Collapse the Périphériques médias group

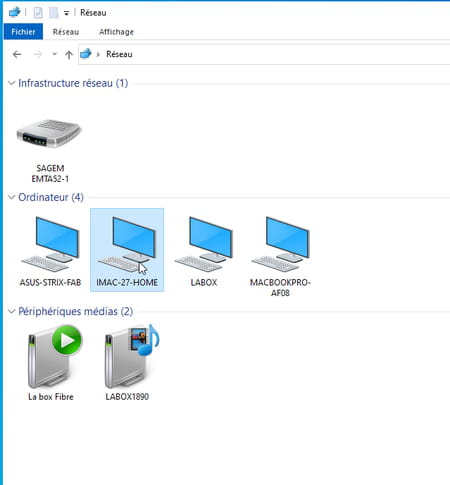(x=12, y=311)
